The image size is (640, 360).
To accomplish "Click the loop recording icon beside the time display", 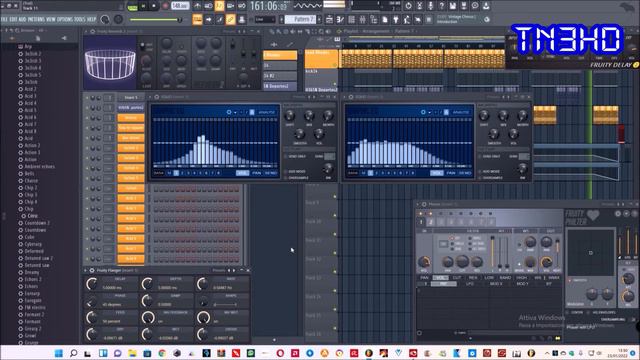I will (242, 6).
